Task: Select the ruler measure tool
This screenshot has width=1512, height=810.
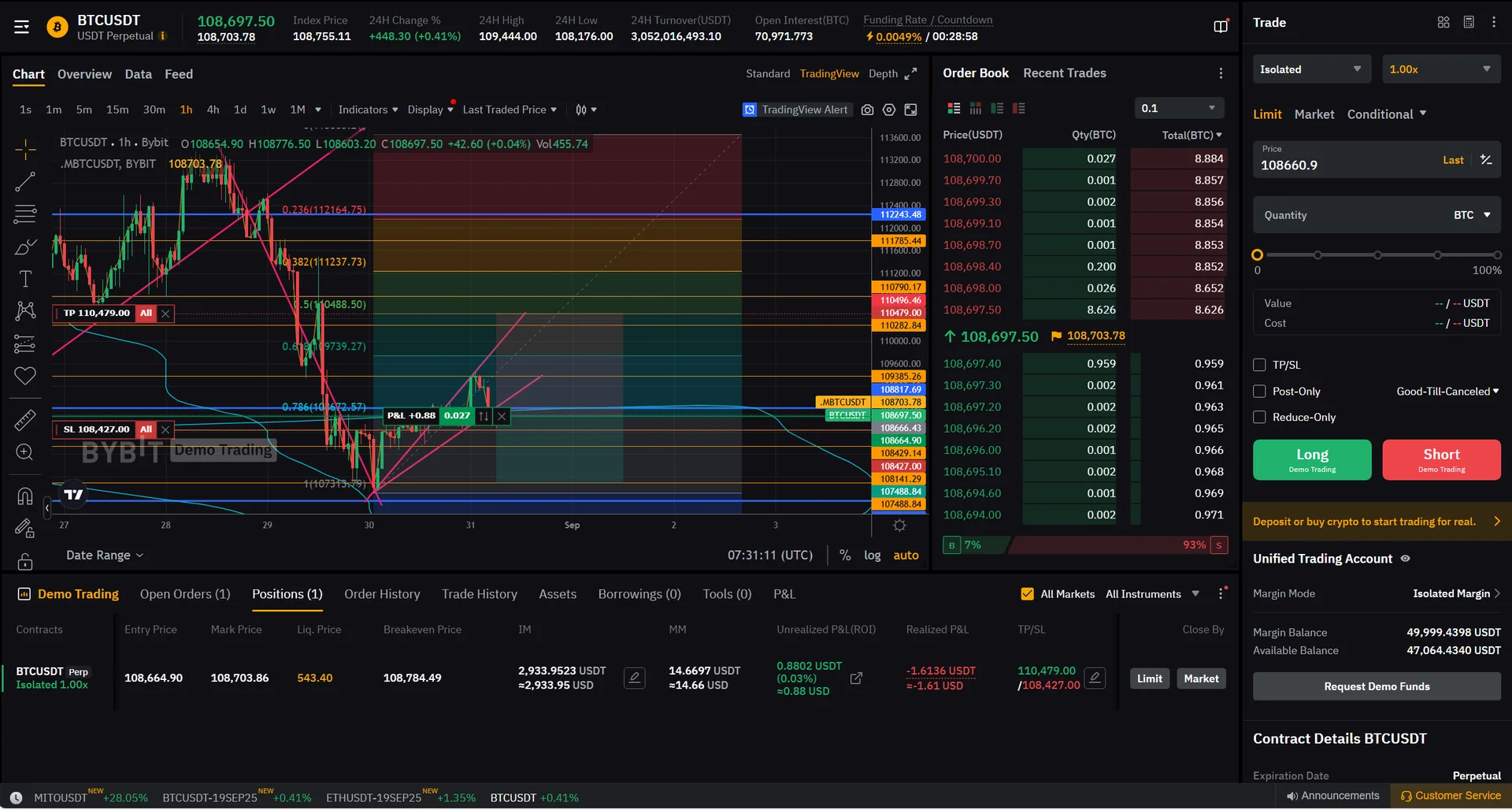Action: (x=25, y=420)
